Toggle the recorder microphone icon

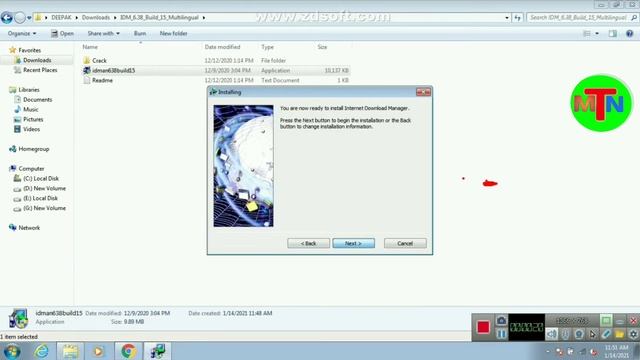565,334
